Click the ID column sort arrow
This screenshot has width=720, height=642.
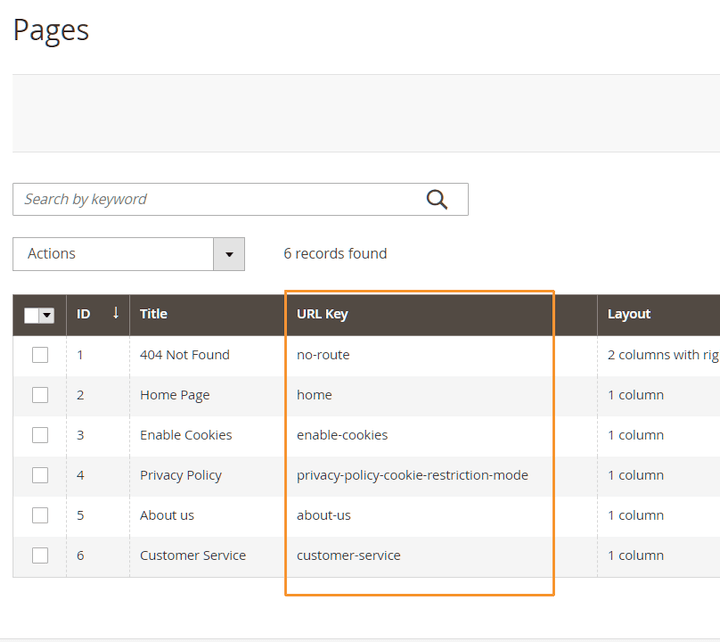[x=116, y=313]
